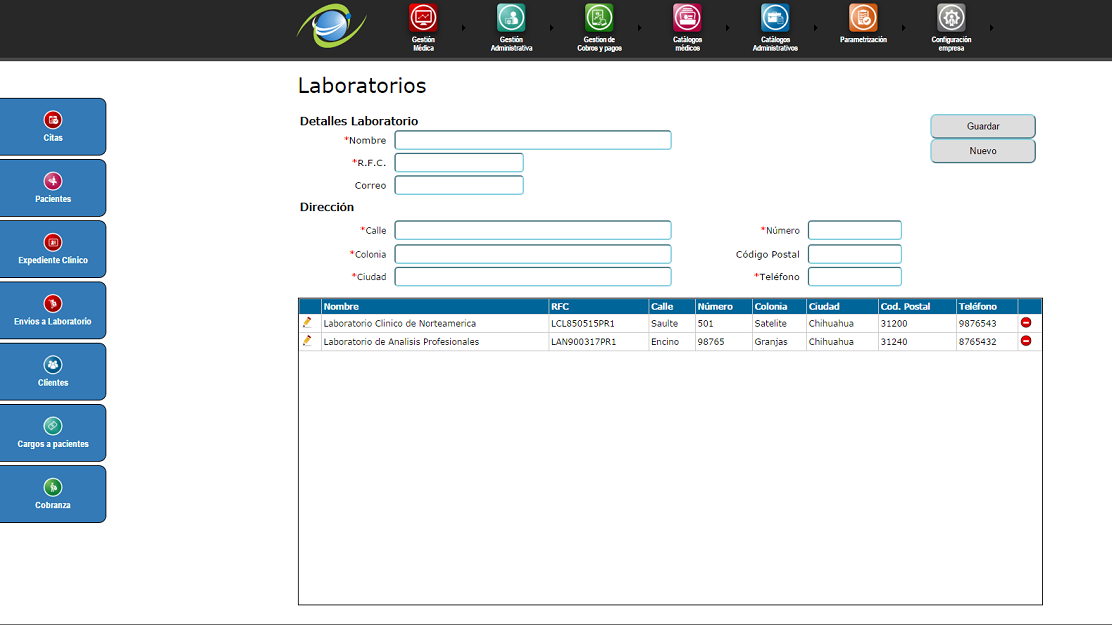
Task: Open Gestión de Cobros y pagos icon
Action: 599,18
